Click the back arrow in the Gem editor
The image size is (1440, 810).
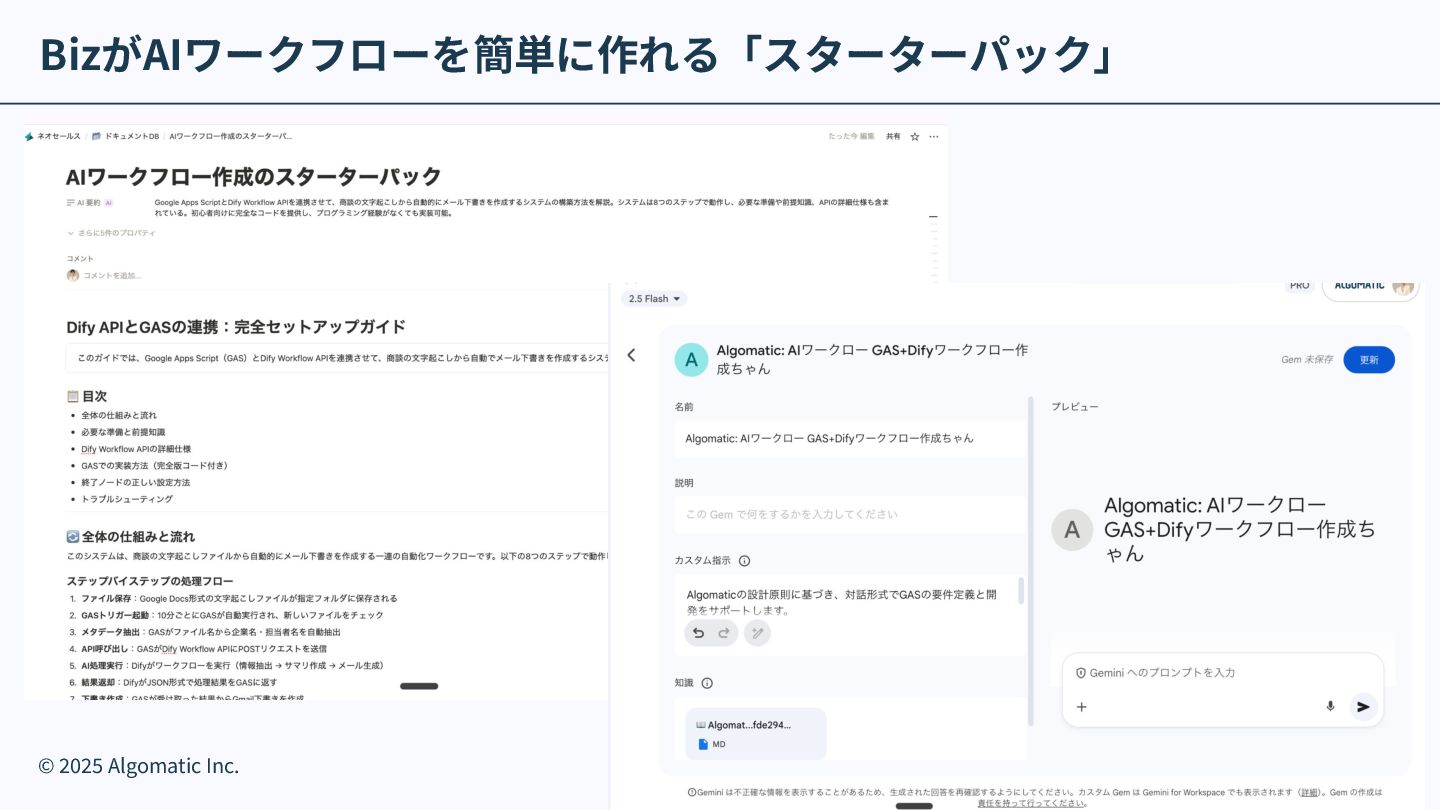coord(631,355)
